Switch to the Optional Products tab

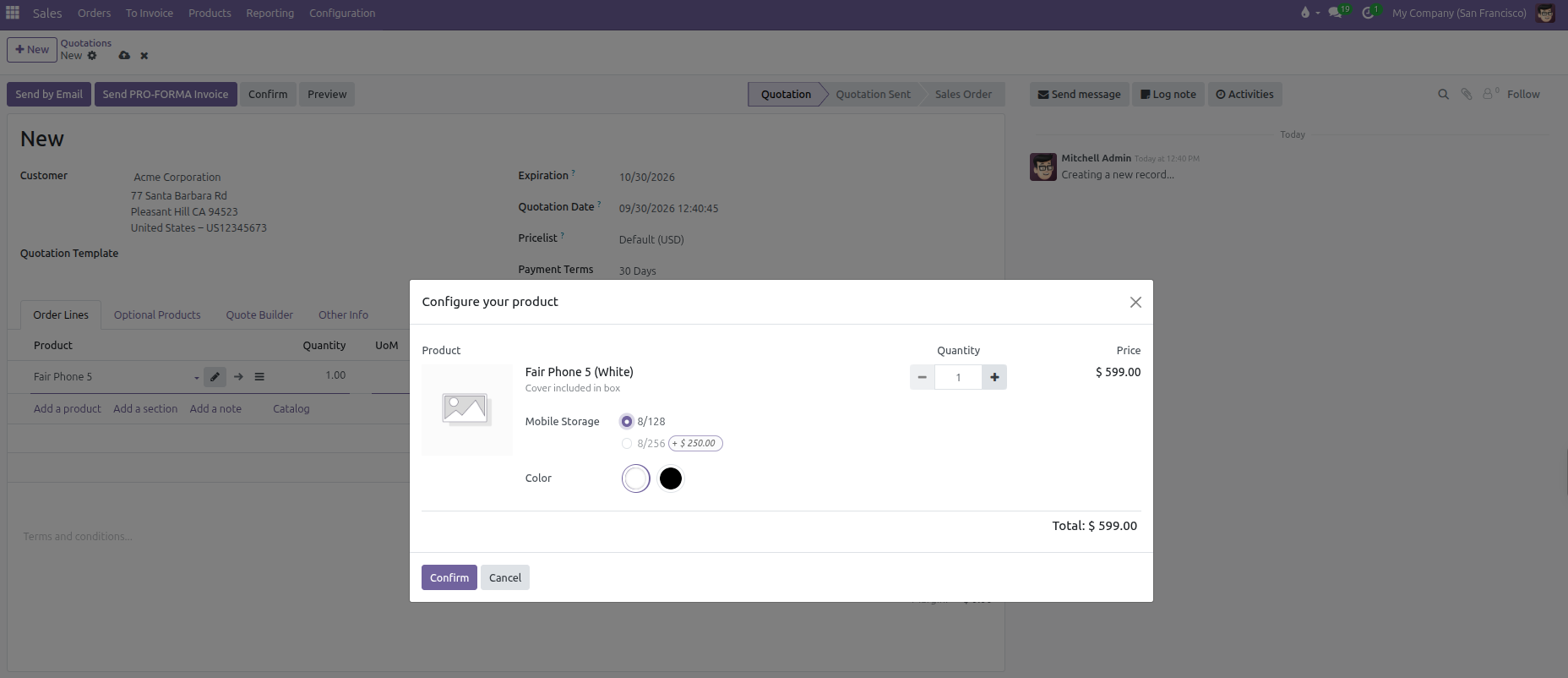coord(157,314)
